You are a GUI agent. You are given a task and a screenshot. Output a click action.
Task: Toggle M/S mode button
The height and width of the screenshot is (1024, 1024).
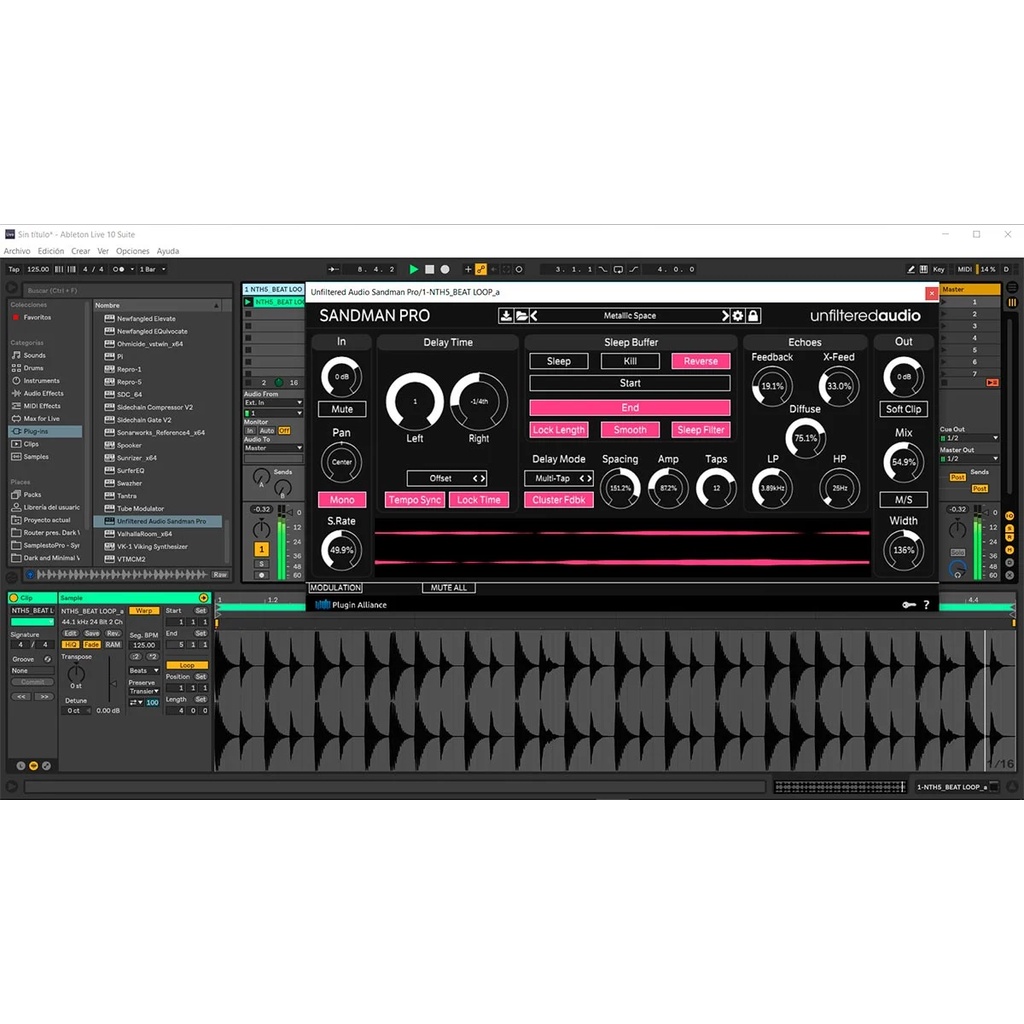(x=903, y=500)
